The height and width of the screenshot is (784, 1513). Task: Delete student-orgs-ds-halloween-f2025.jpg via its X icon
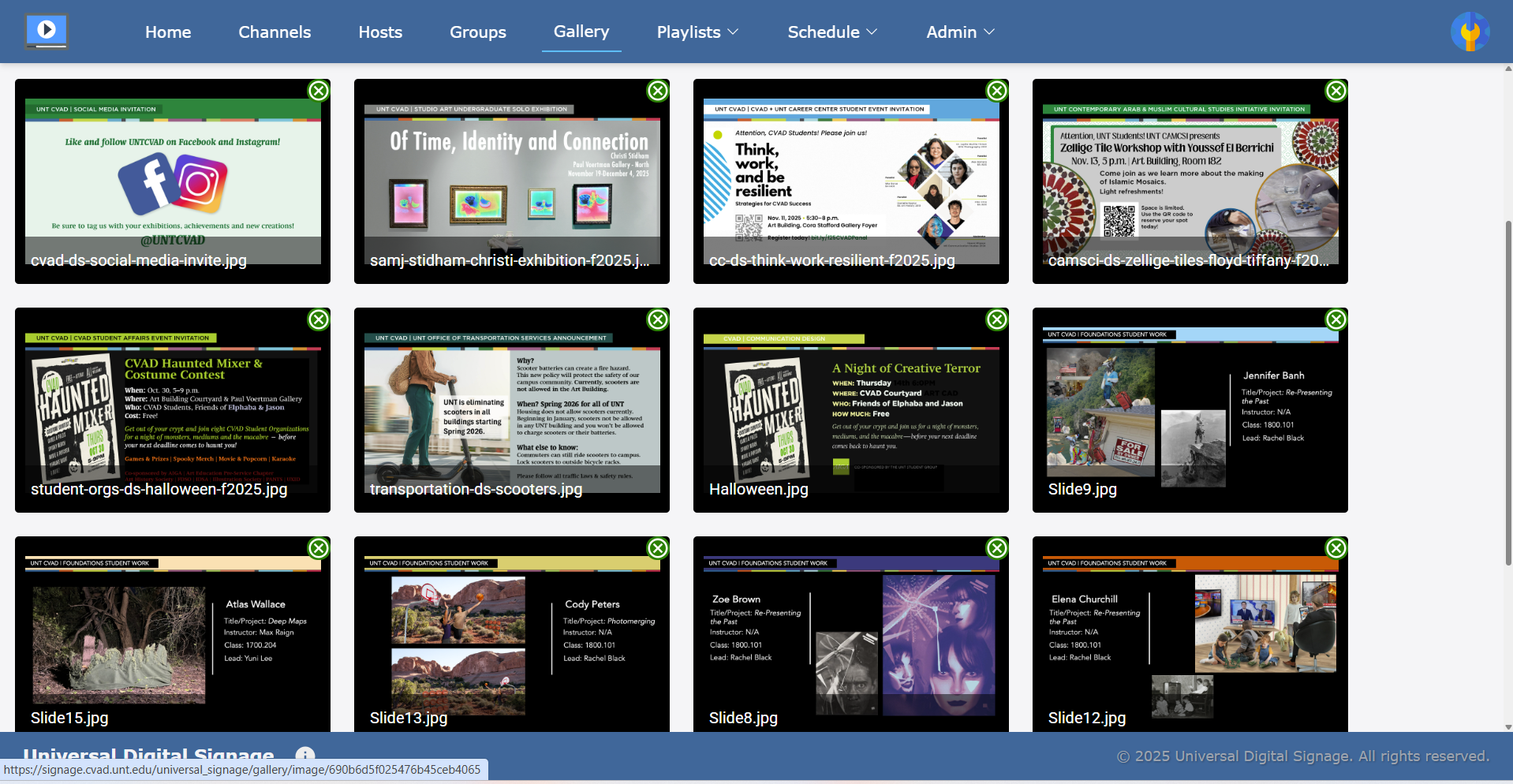pyautogui.click(x=319, y=319)
